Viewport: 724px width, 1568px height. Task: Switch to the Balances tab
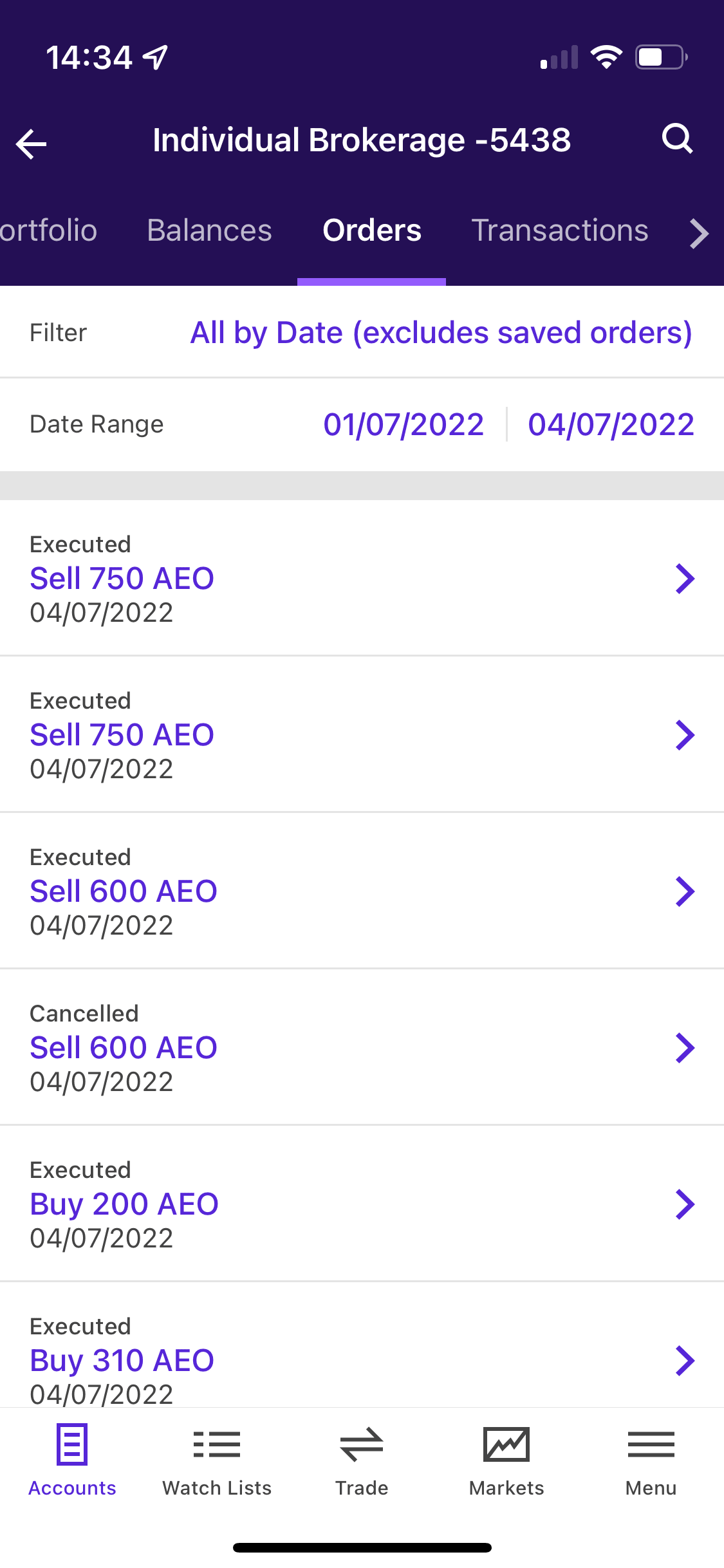[209, 230]
